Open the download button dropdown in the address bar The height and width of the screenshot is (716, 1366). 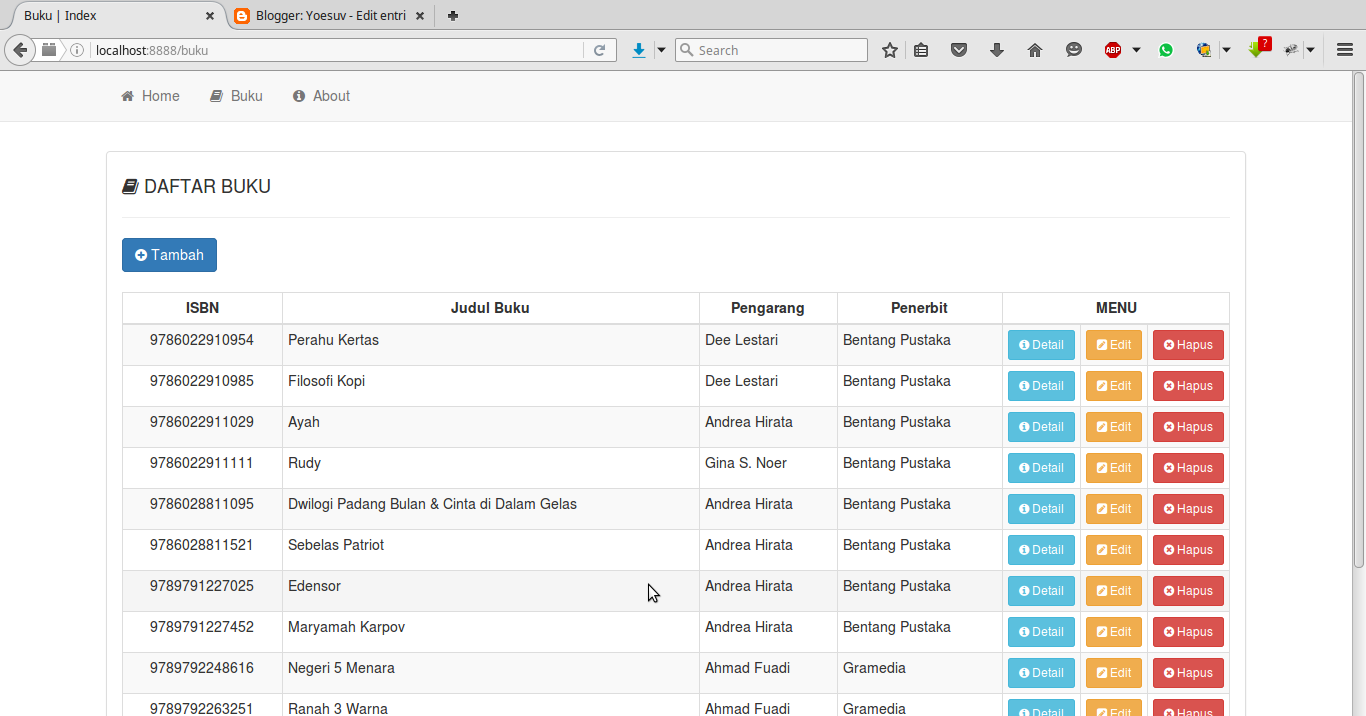click(661, 49)
